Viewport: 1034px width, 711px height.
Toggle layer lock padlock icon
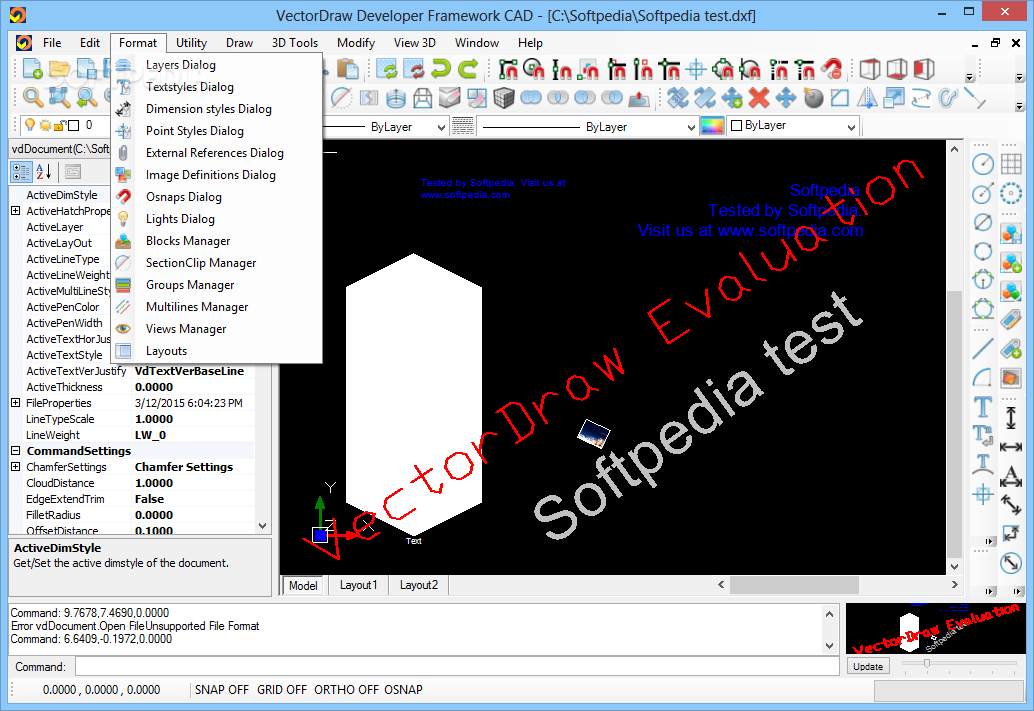coord(59,125)
